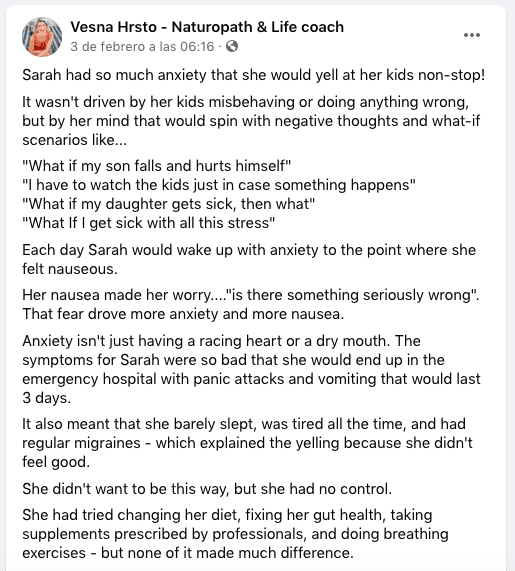
Task: Click the text "emergency hospital with panic attacks"
Action: coord(153,379)
